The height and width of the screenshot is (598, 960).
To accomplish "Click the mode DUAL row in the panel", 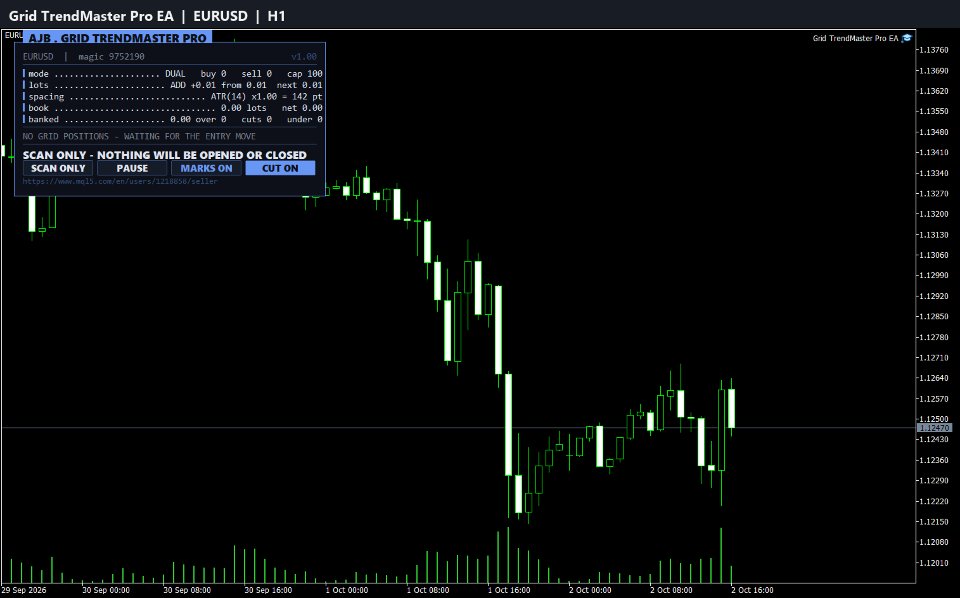I will click(x=173, y=73).
